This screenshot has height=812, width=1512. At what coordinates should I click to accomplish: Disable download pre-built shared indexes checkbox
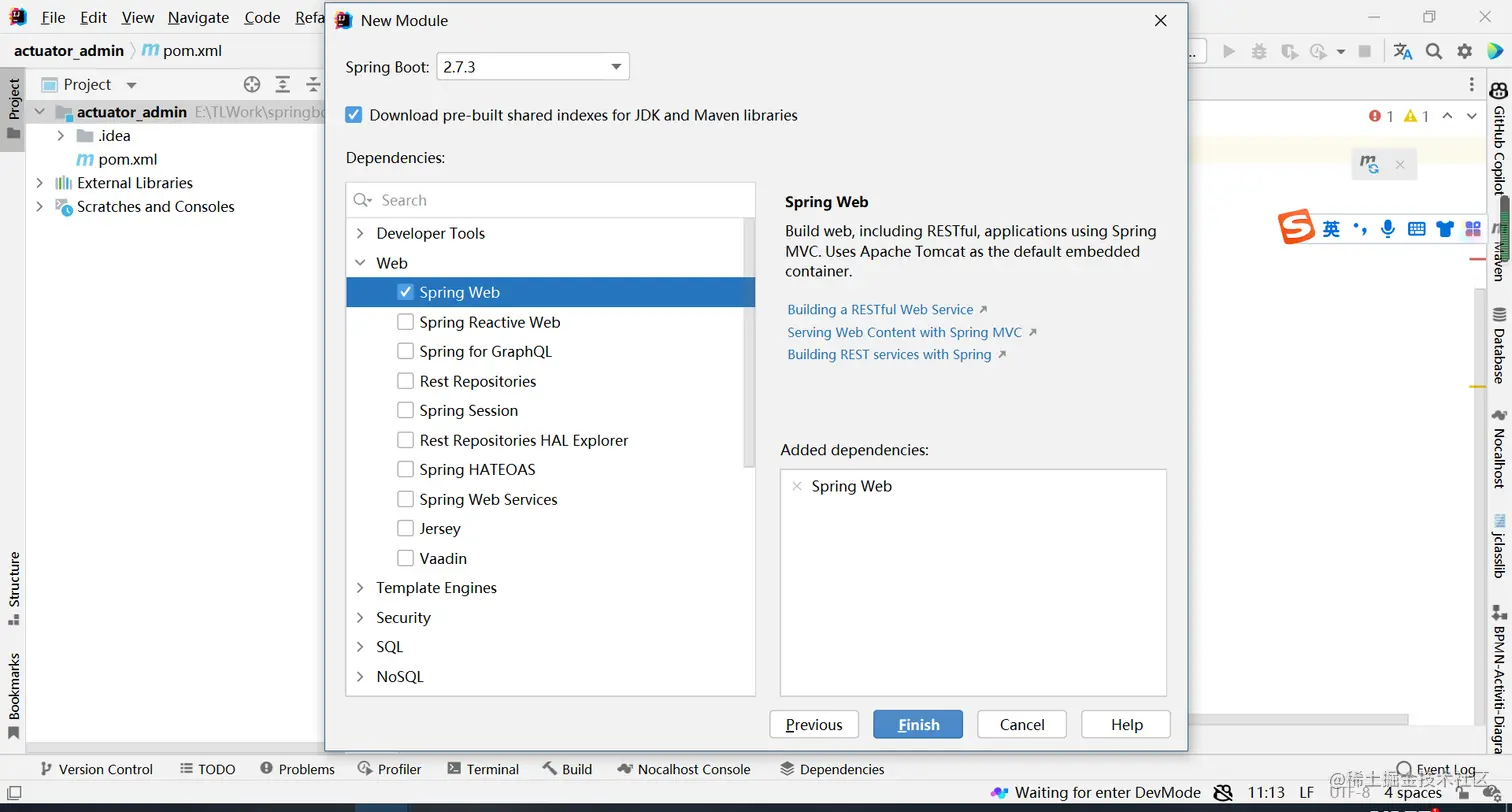tap(354, 115)
